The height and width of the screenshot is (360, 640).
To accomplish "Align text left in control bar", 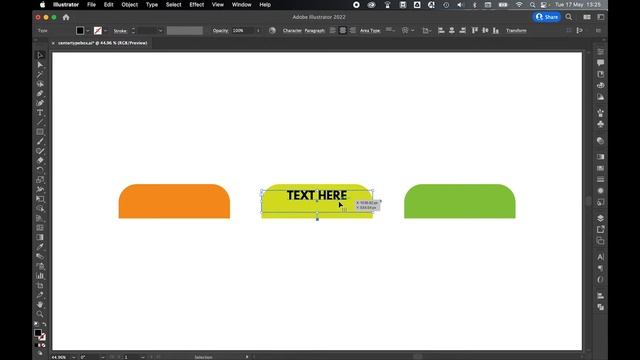I will [333, 31].
